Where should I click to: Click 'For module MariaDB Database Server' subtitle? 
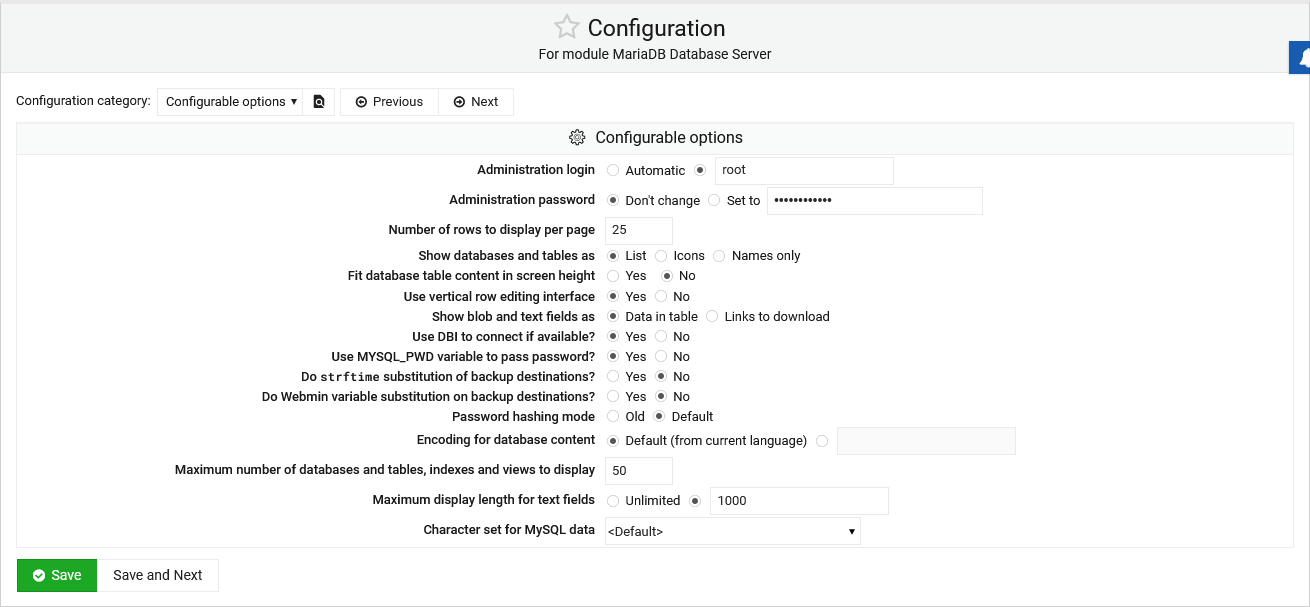[x=655, y=54]
